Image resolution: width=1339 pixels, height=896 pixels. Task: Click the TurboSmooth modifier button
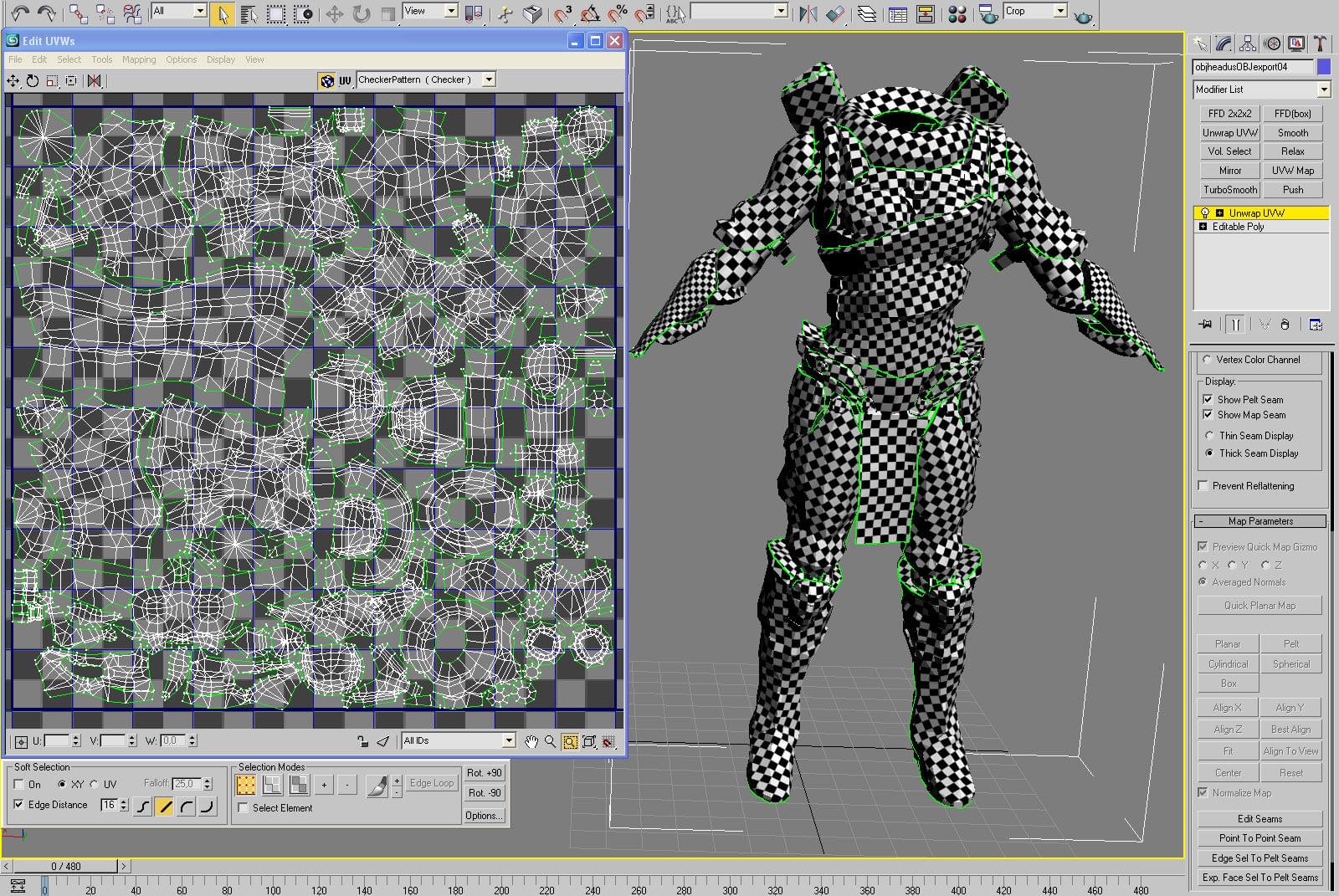click(x=1230, y=190)
